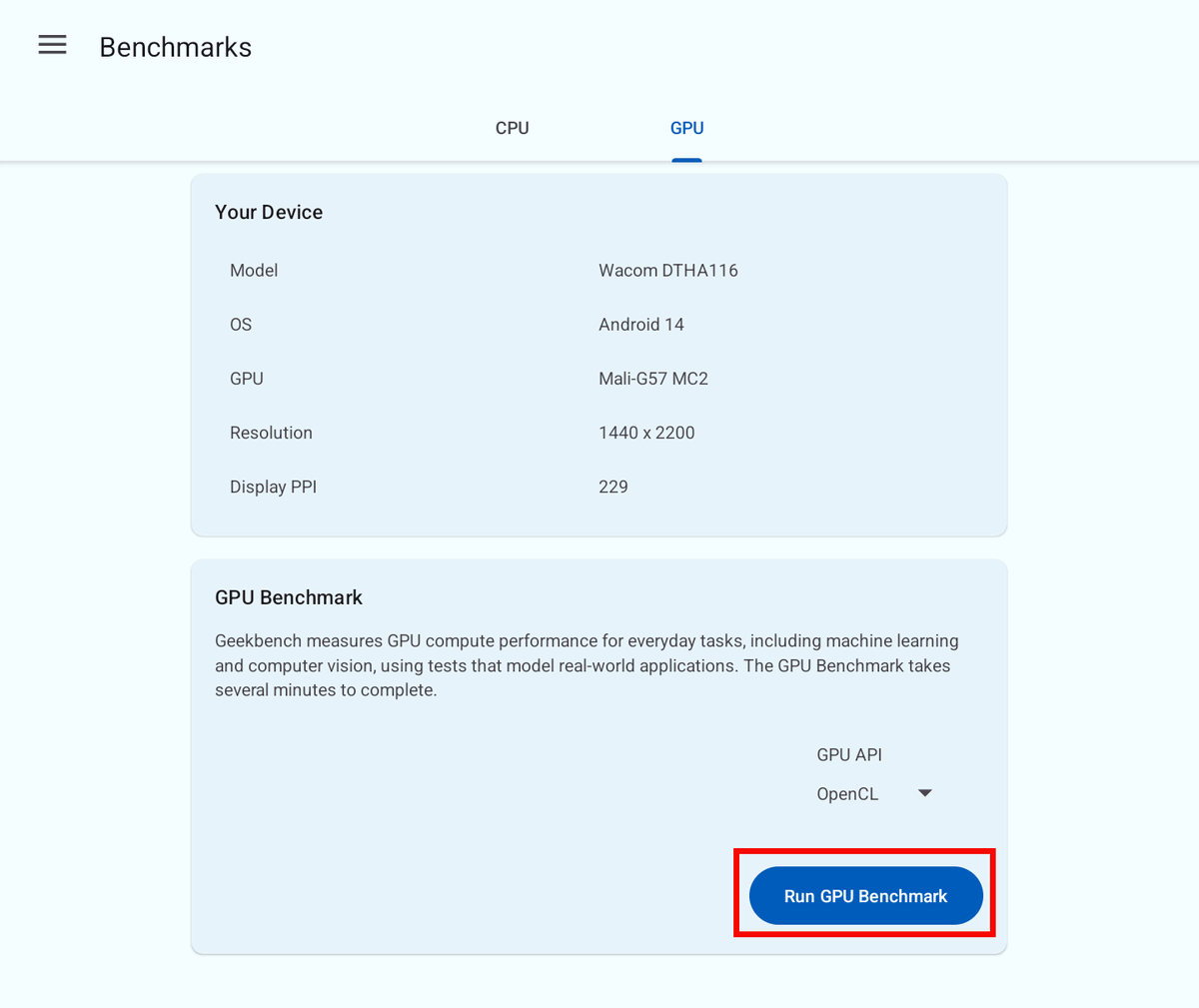Click the Geekbench description paragraph
Image resolution: width=1199 pixels, height=1008 pixels.
(x=587, y=665)
